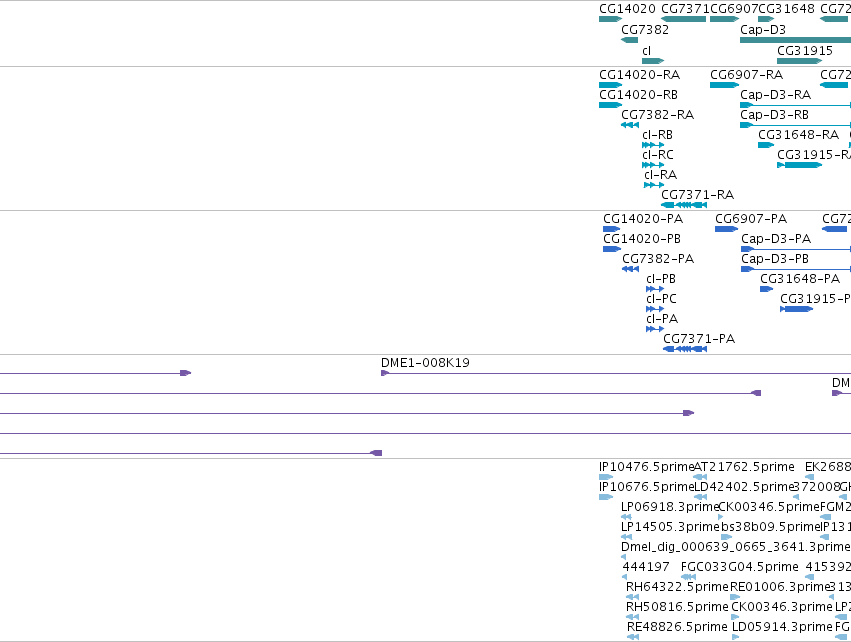This screenshot has width=851, height=642.
Task: Open the cl-PC protein
Action: pos(662,300)
